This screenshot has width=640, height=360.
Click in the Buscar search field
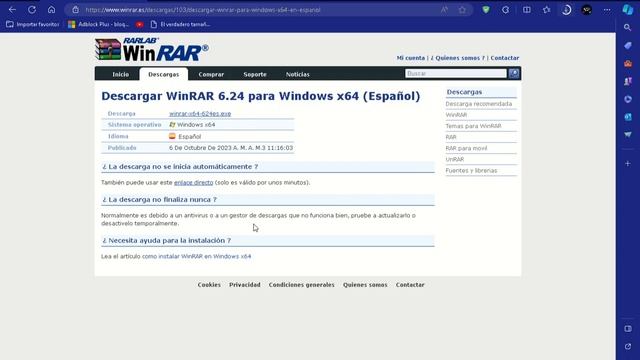click(x=456, y=73)
